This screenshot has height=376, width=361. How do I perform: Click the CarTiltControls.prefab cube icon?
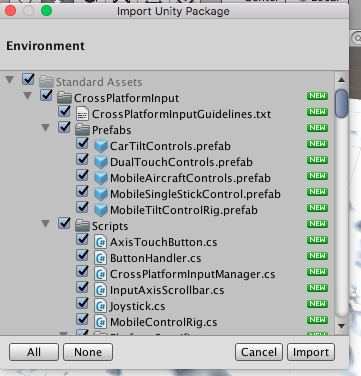pyautogui.click(x=100, y=146)
